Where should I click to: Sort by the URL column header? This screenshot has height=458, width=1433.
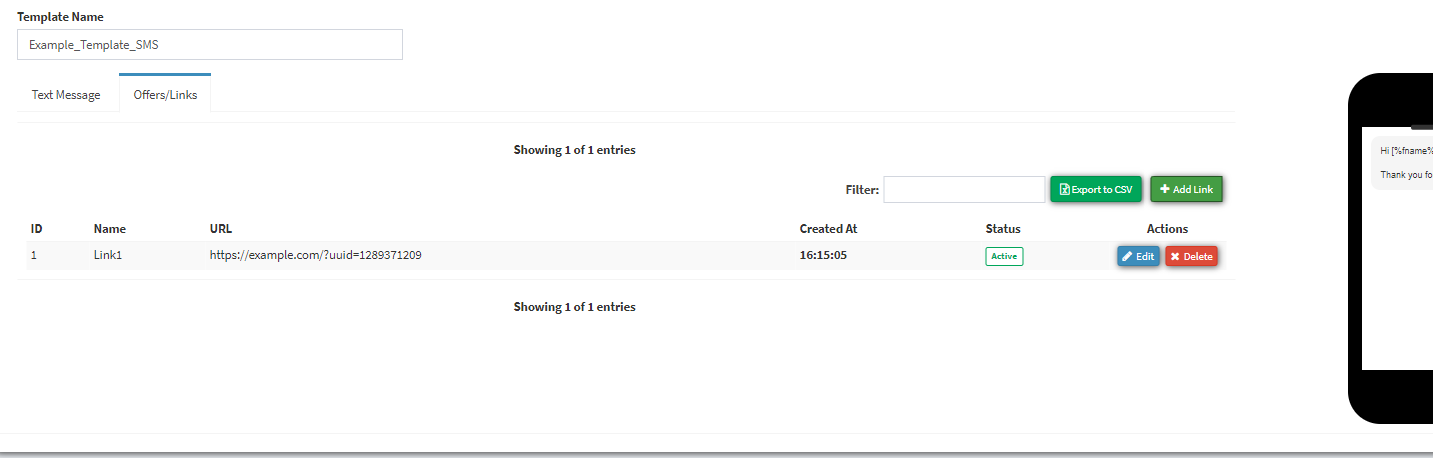point(221,229)
